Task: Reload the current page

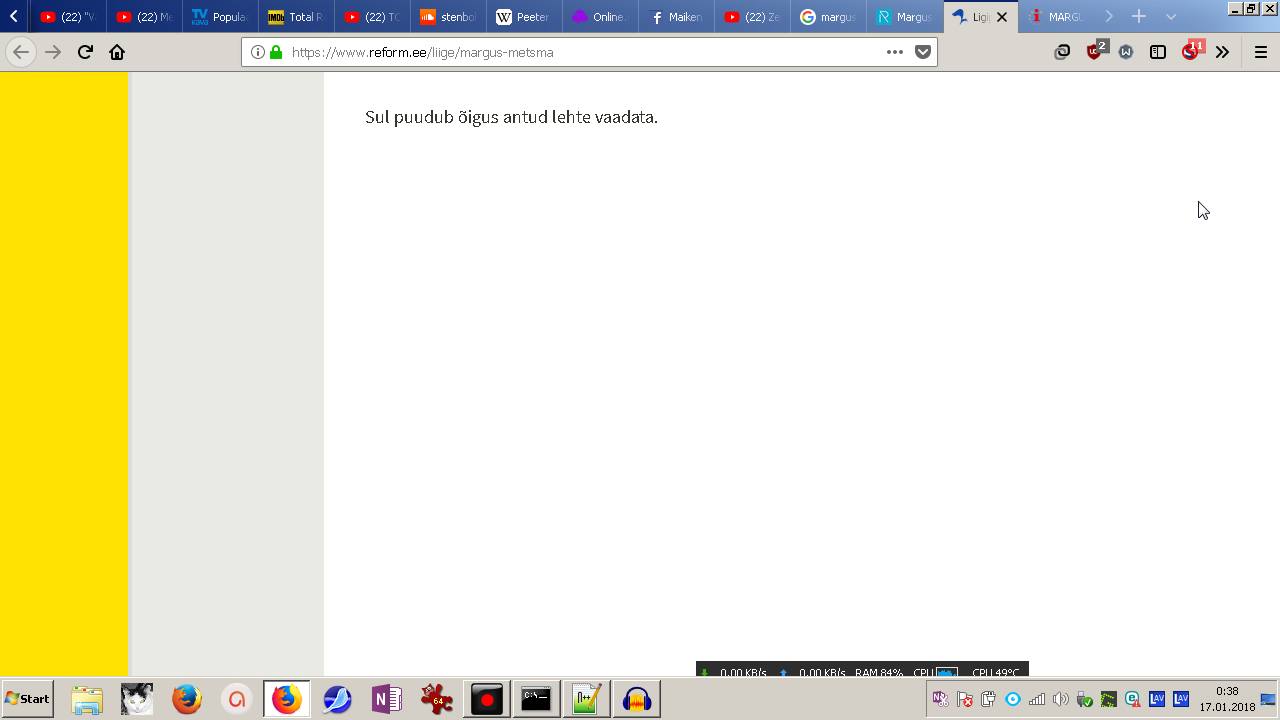Action: point(85,52)
